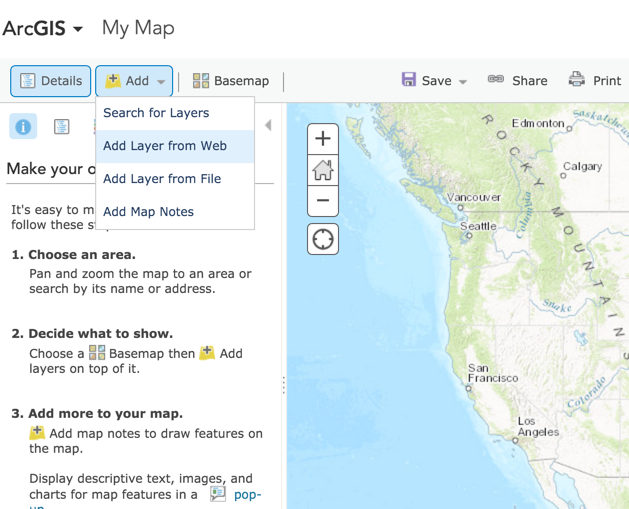Collapse side panel with arrow
The image size is (629, 509).
[268, 125]
